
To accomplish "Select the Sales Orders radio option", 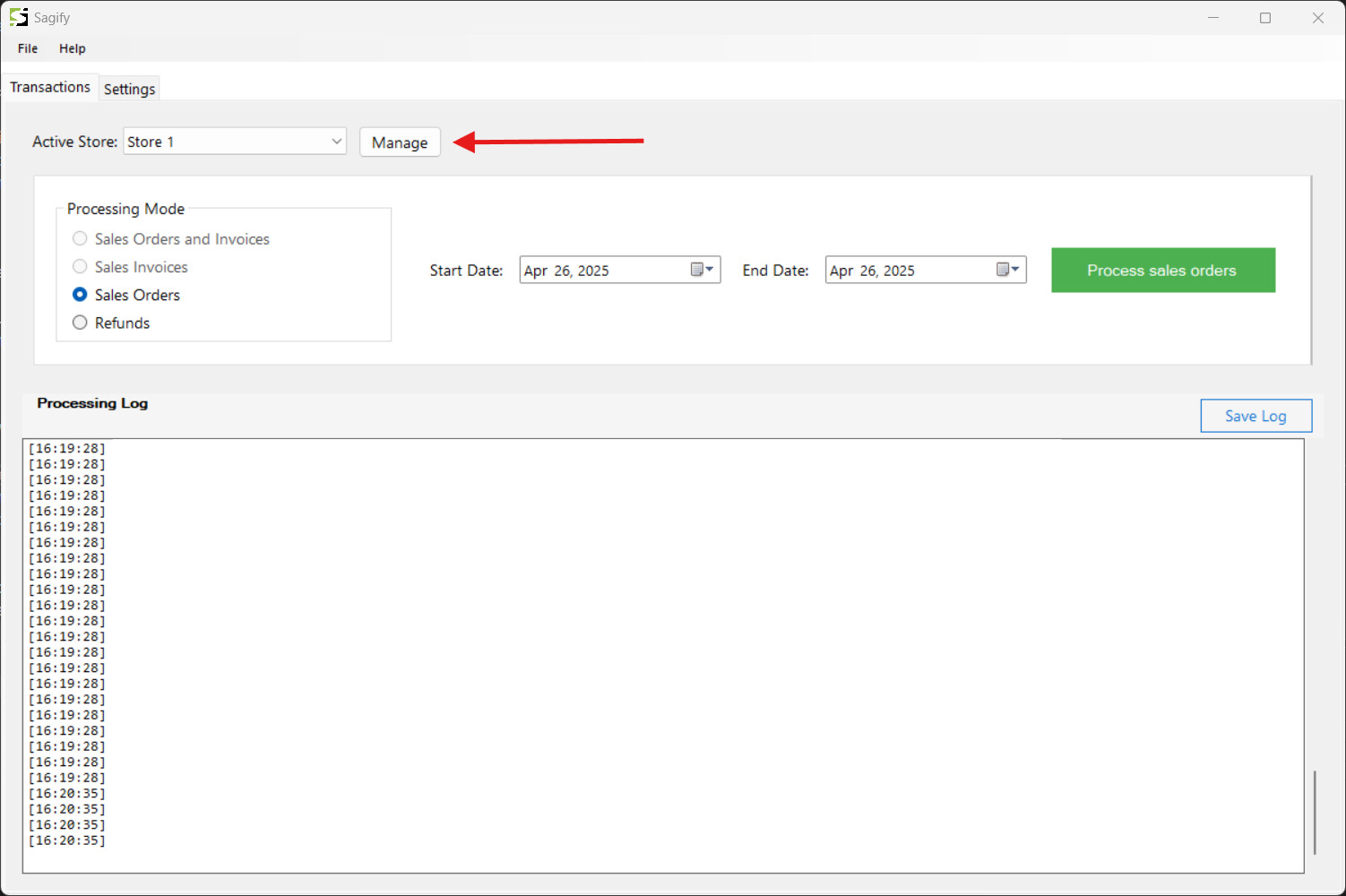I will pos(125,295).
